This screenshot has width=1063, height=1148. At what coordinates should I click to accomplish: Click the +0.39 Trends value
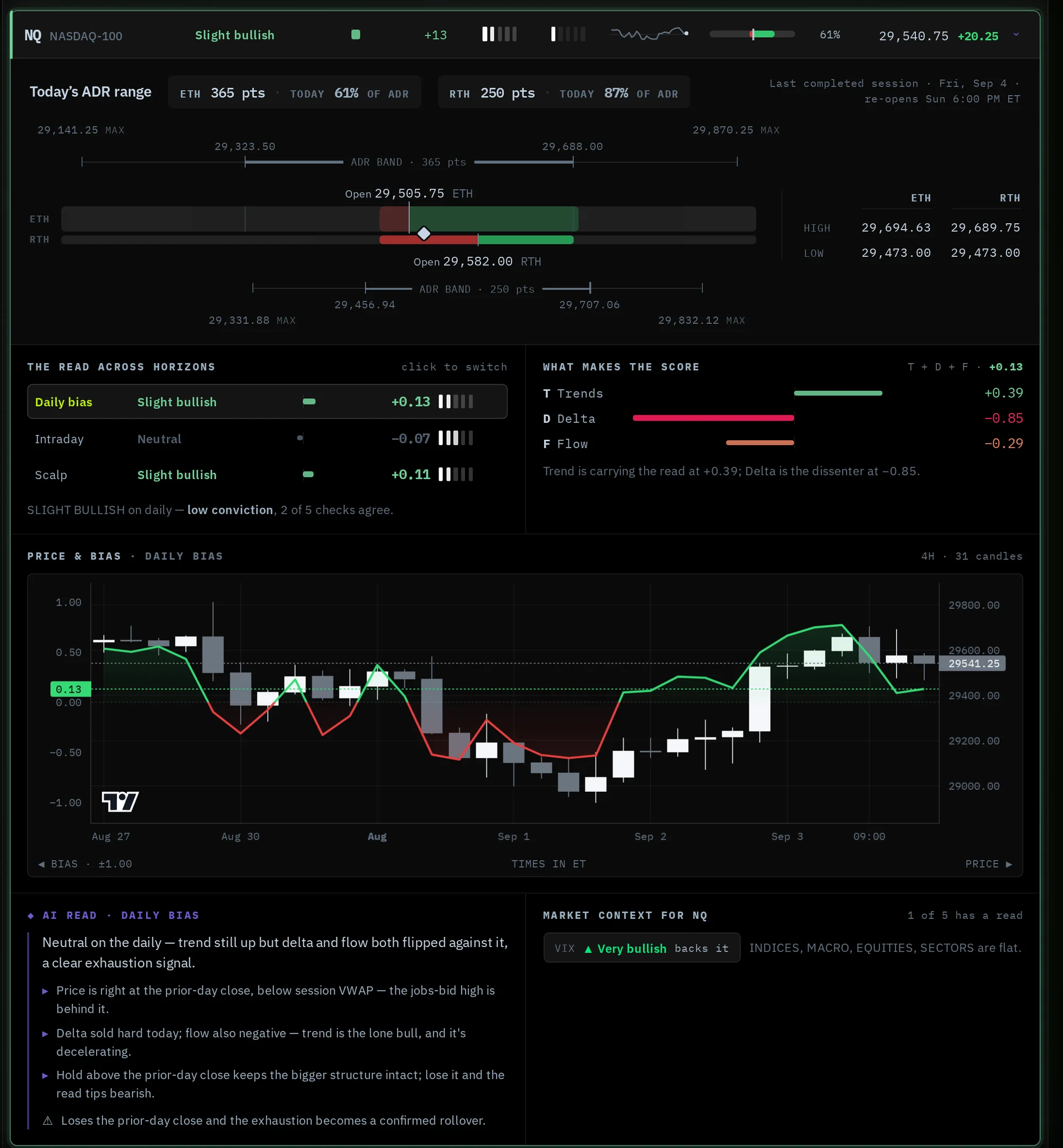1004,393
